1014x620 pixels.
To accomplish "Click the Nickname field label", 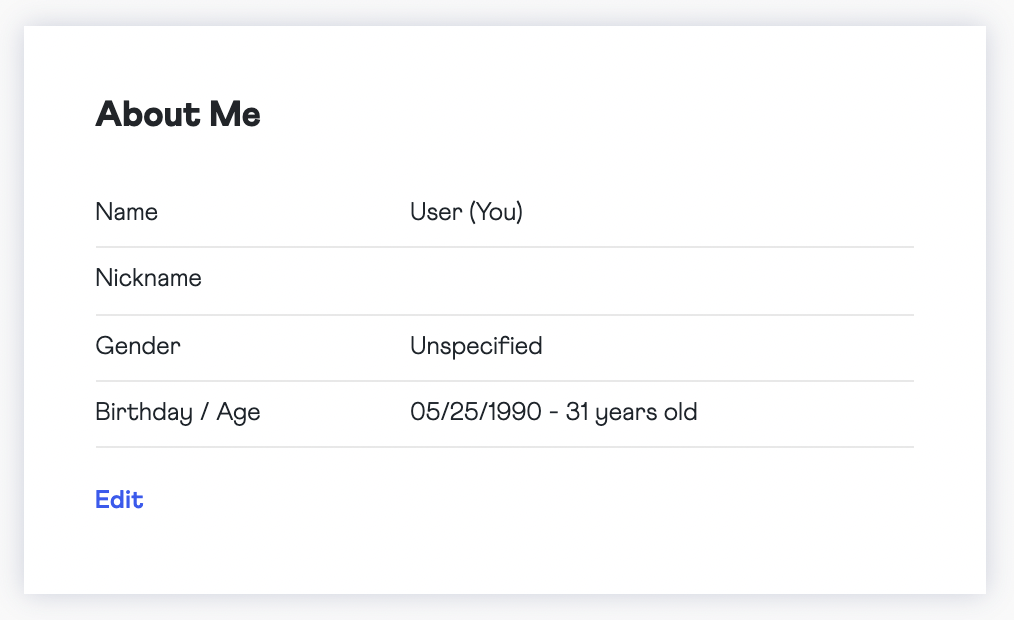I will point(148,278).
